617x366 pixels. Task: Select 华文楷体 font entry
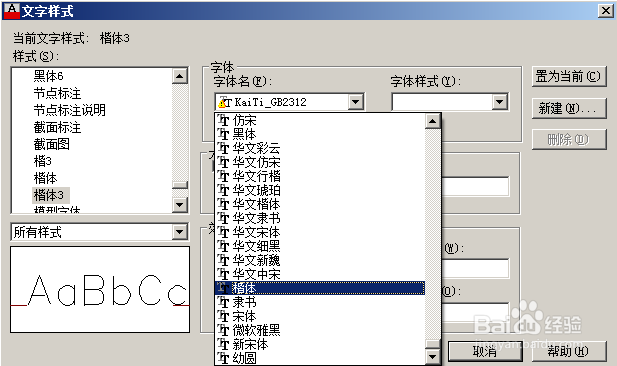pos(320,204)
